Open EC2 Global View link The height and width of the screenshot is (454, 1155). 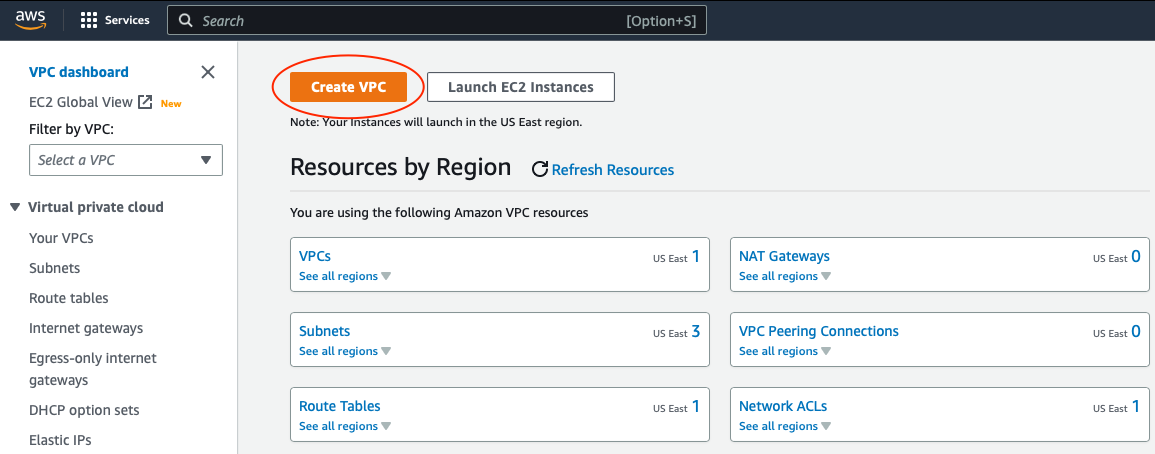point(81,102)
